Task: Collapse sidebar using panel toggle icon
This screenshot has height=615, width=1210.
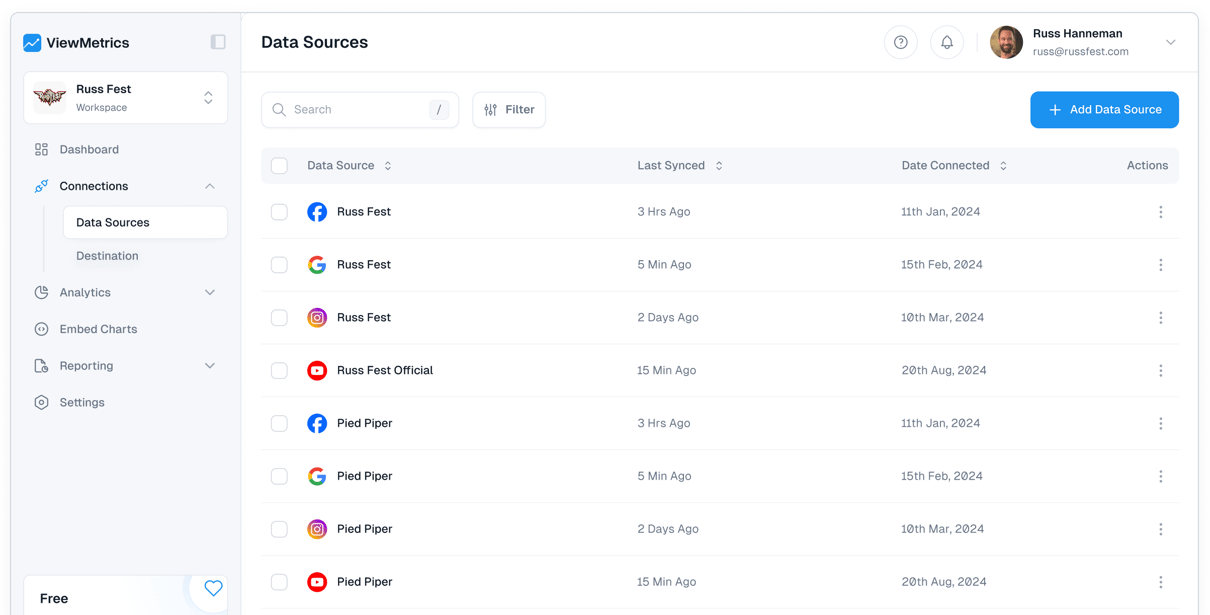Action: tap(217, 42)
